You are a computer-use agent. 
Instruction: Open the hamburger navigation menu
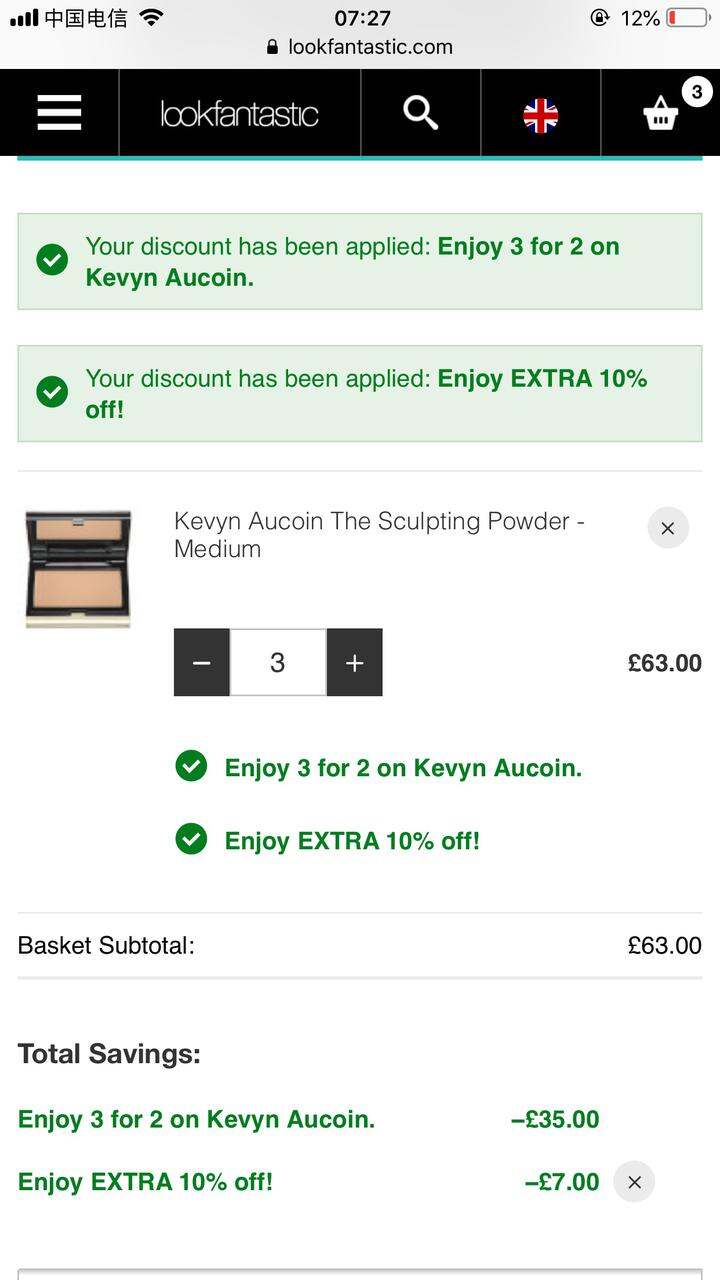click(59, 113)
